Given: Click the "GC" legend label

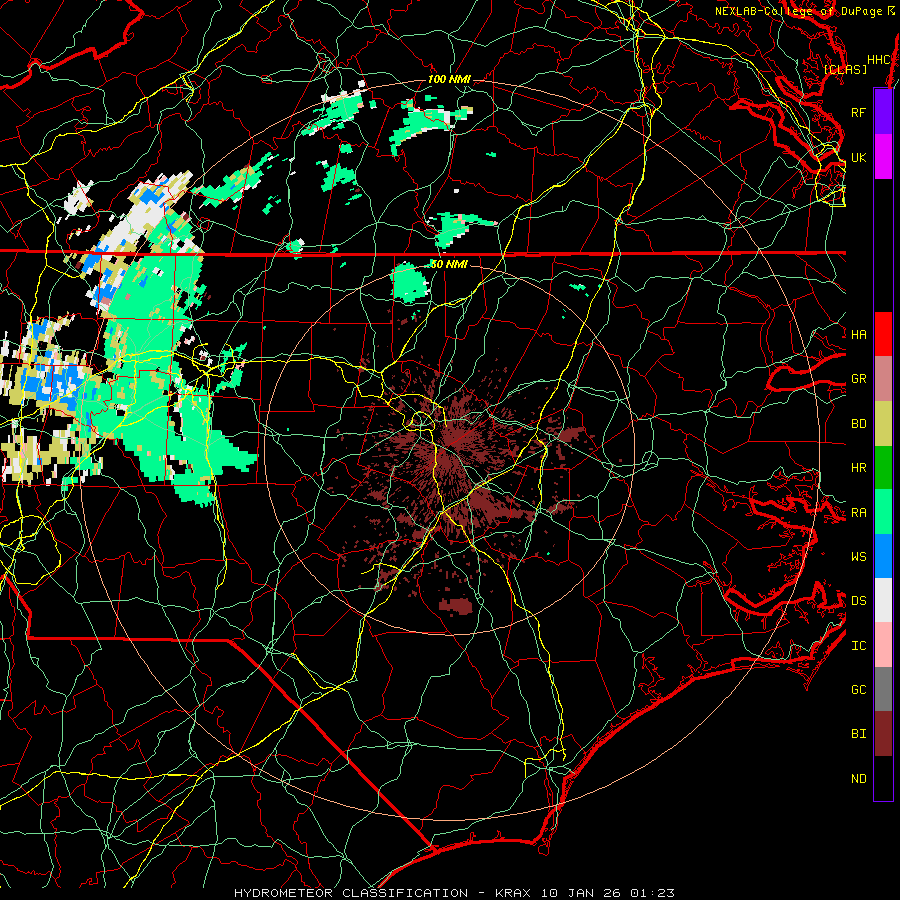Looking at the screenshot, I should [859, 690].
